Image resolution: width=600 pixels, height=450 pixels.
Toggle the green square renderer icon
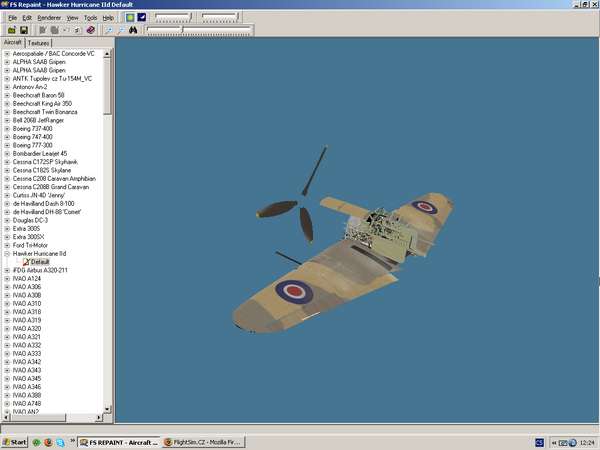[130, 17]
